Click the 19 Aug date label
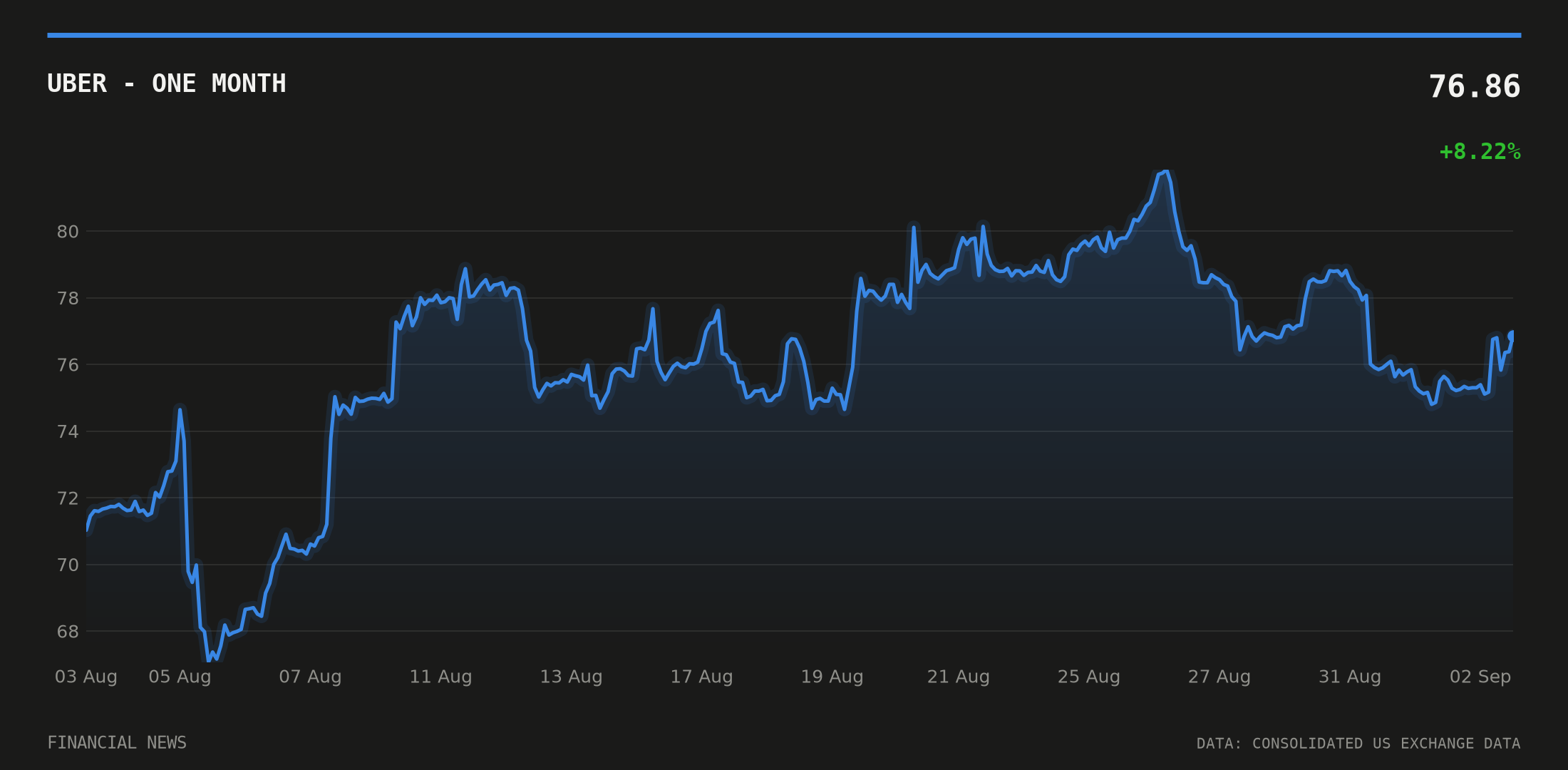Image resolution: width=1568 pixels, height=770 pixels. (x=832, y=677)
